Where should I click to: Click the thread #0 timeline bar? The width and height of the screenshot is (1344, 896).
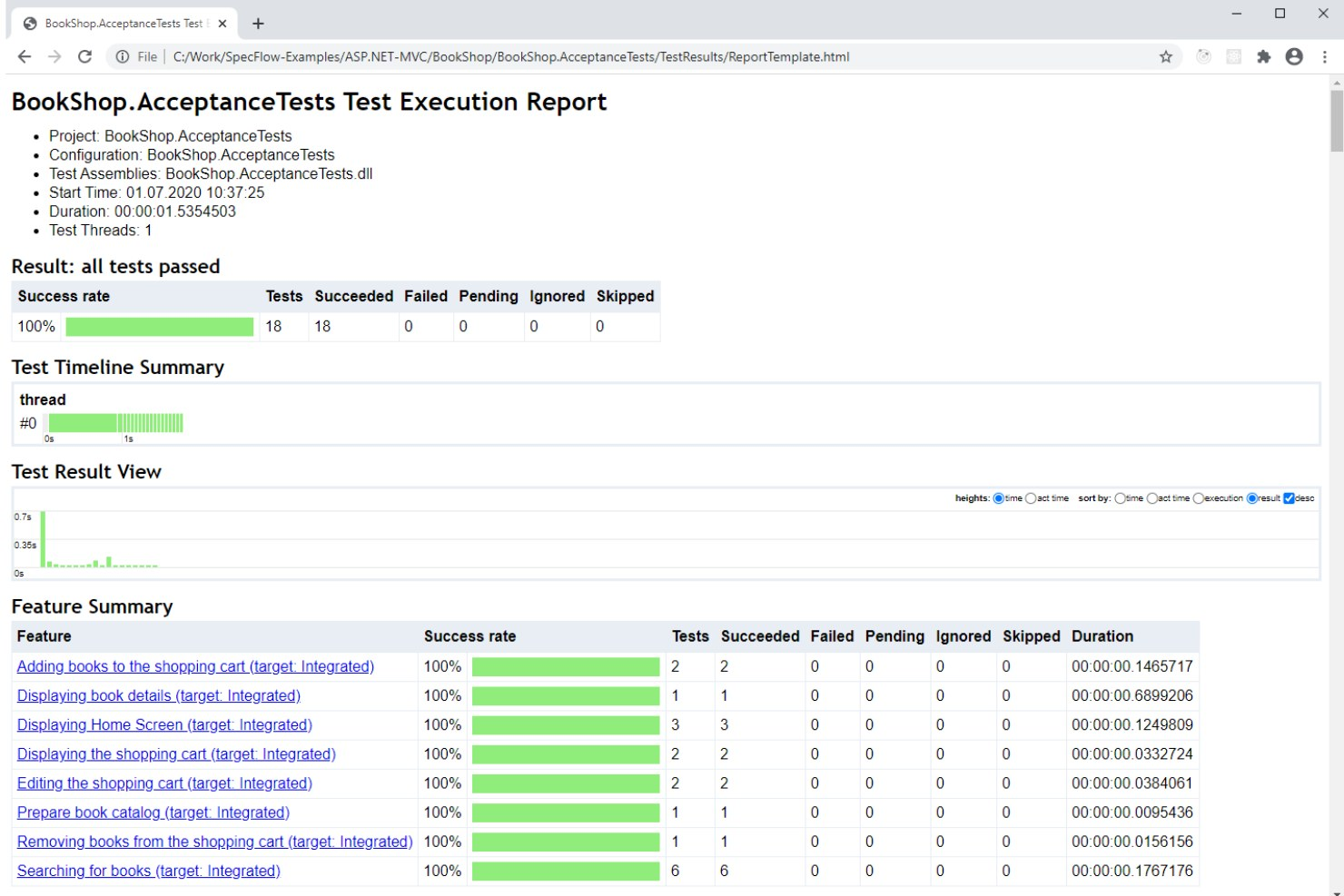tap(116, 422)
